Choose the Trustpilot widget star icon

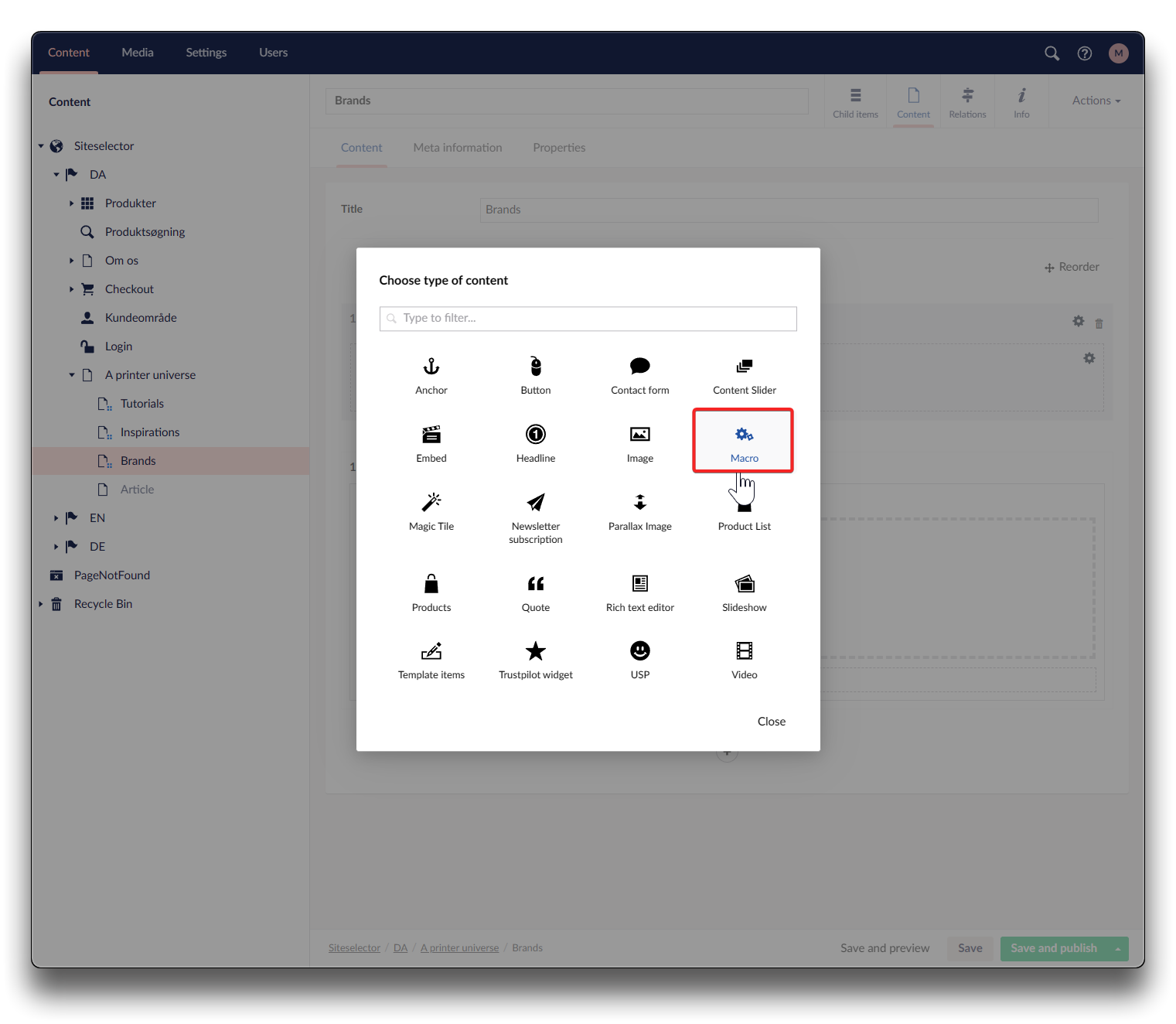point(535,651)
